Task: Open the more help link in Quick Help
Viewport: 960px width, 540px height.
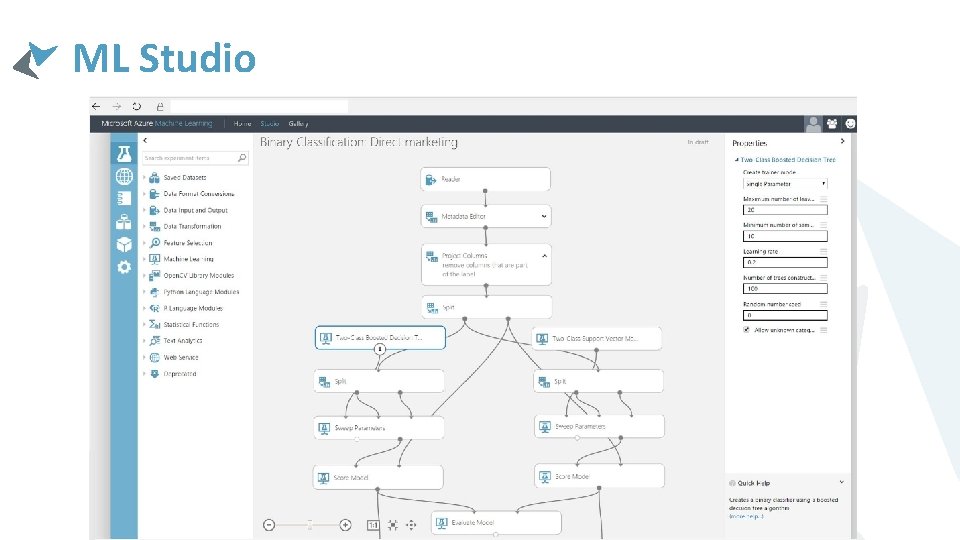Action: pyautogui.click(x=746, y=517)
